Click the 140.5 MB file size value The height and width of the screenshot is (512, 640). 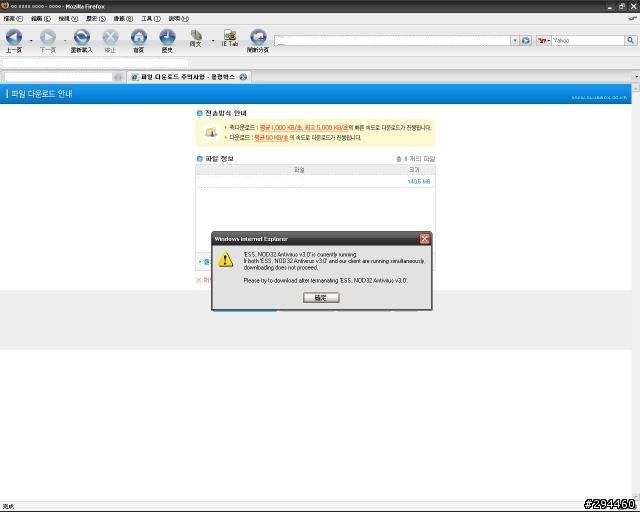coord(419,182)
